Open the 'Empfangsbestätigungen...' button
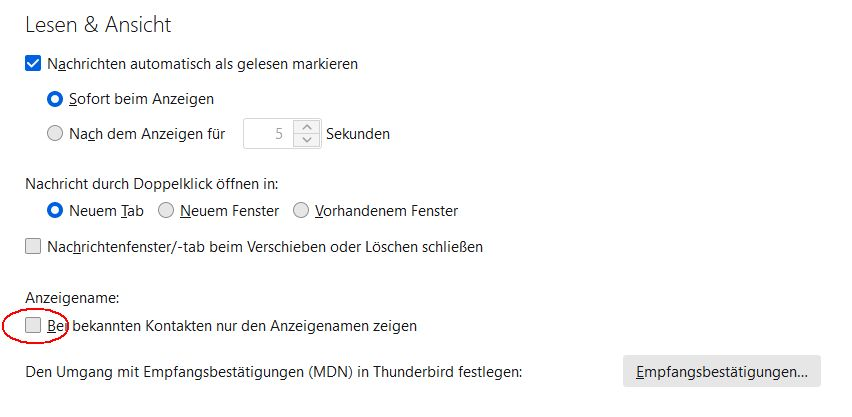This screenshot has width=852, height=417. 721,372
